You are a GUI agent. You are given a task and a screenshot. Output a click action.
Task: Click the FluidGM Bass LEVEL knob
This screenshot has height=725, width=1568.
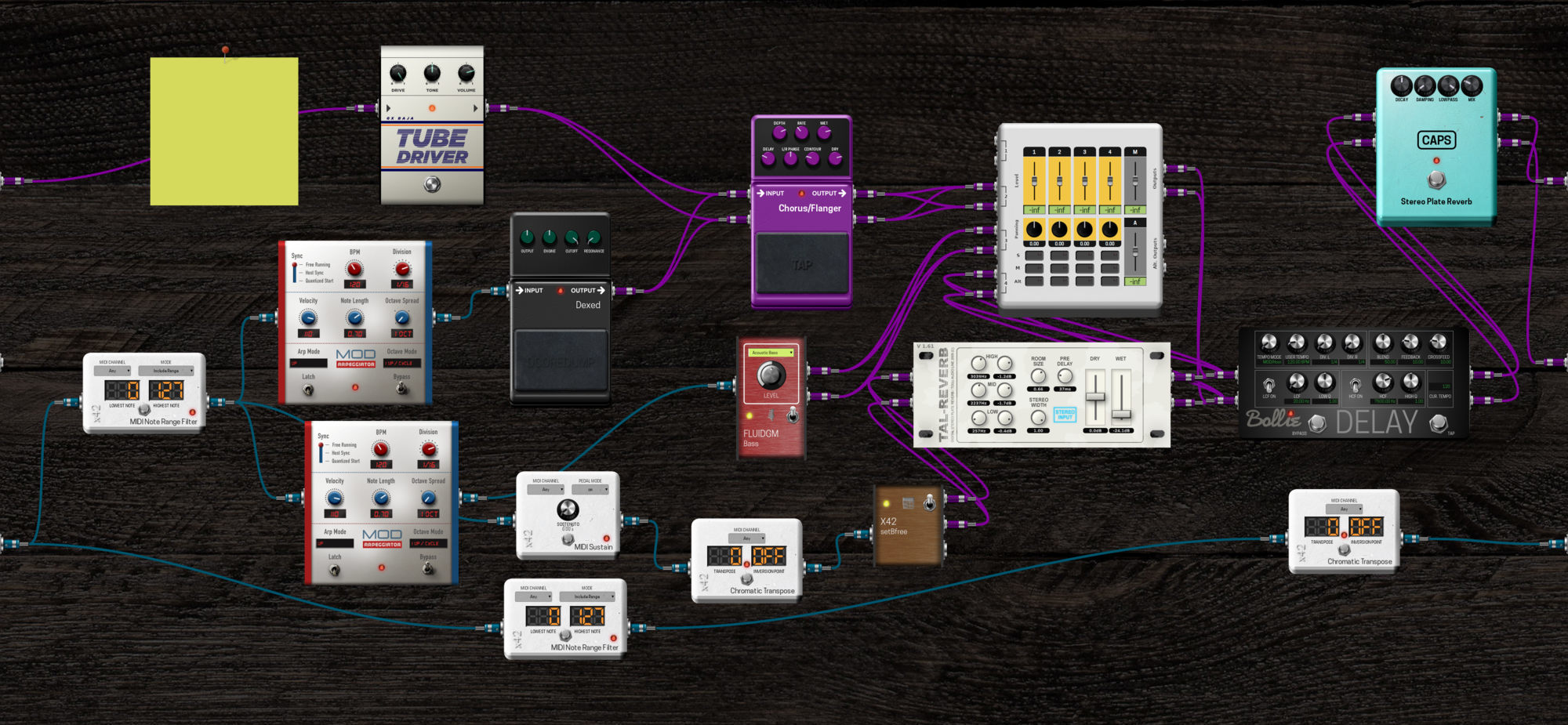771,376
